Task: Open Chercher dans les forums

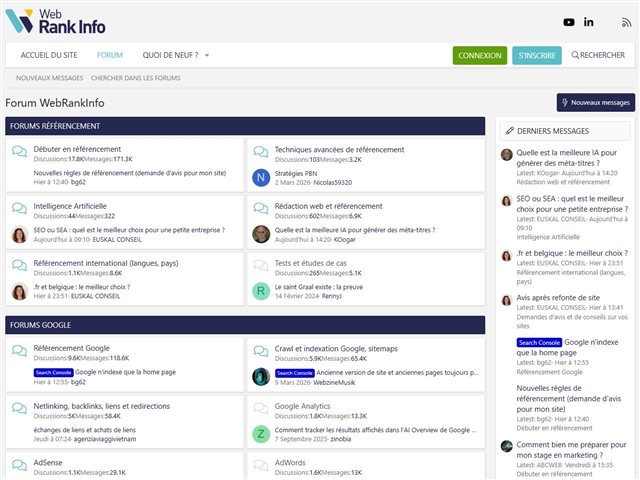Action: click(136, 78)
